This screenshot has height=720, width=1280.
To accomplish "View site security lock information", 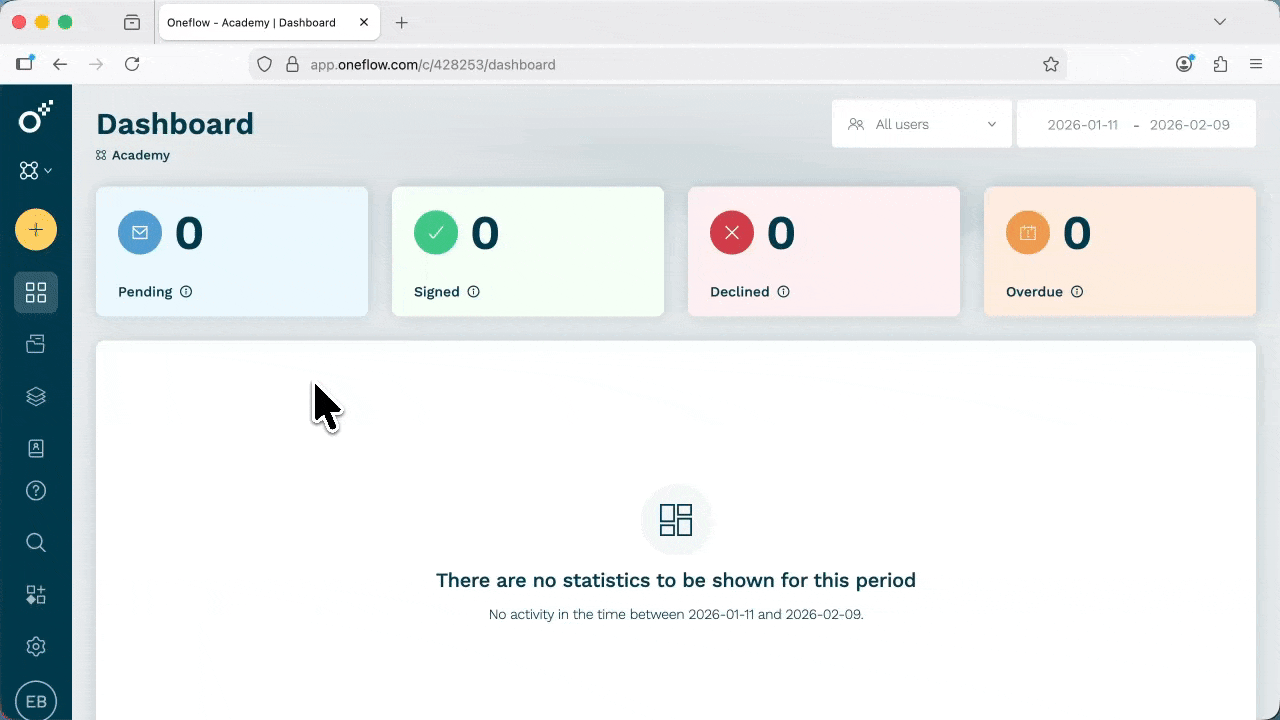I will [292, 64].
